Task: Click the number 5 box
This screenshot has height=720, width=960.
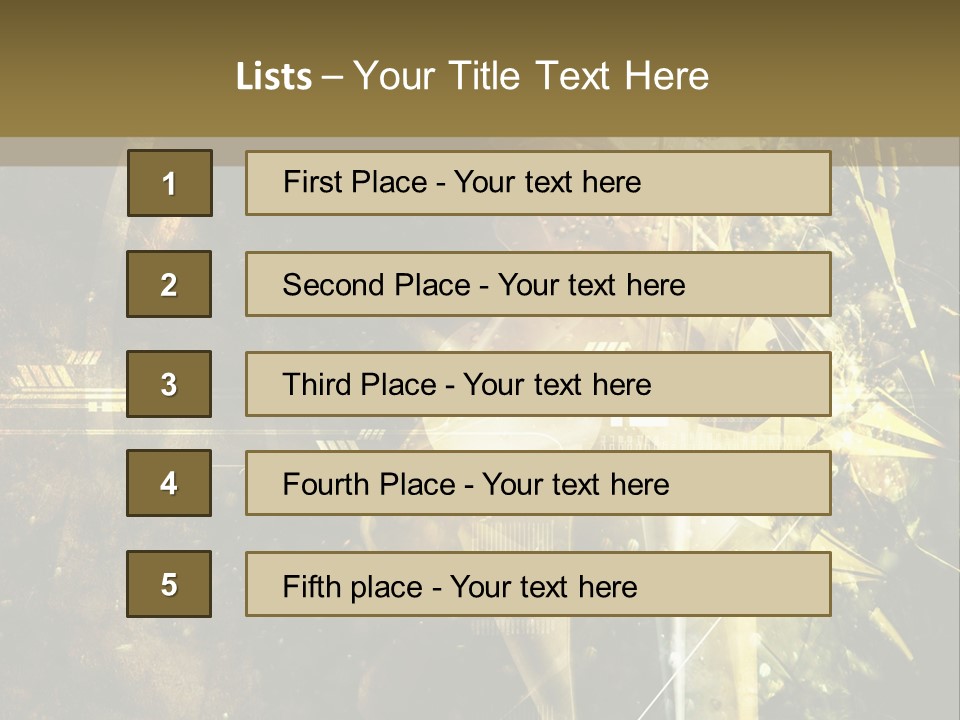Action: 169,584
